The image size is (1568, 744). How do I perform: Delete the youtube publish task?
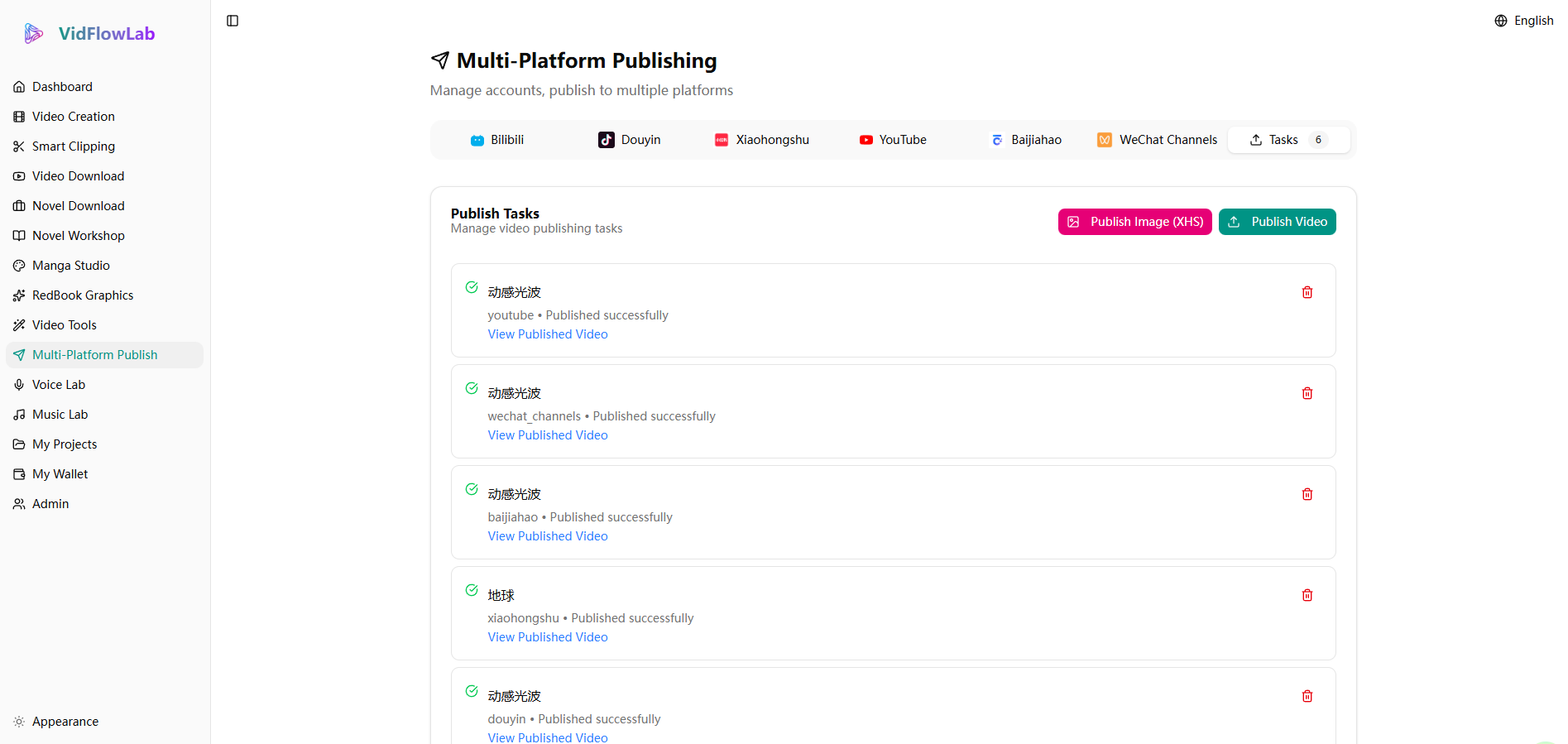1307,292
